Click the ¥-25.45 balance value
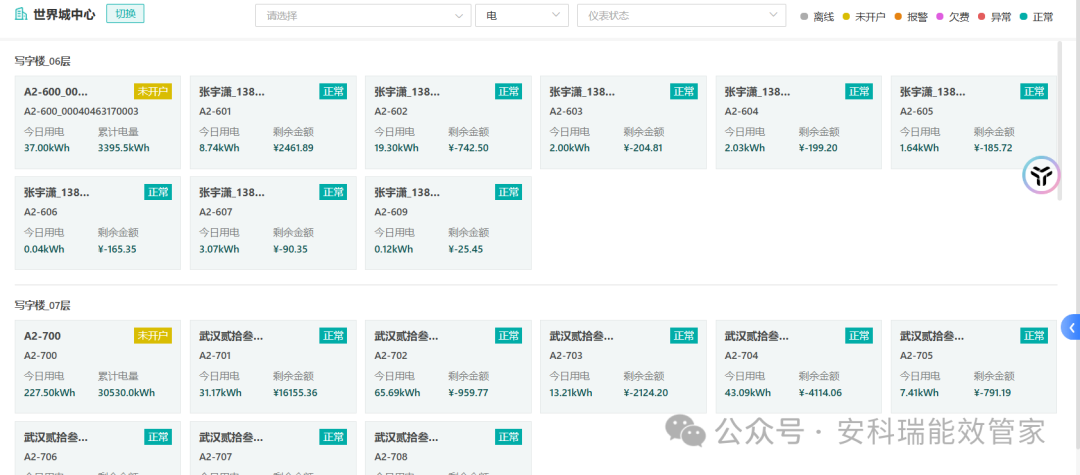1080x475 pixels. tap(466, 249)
